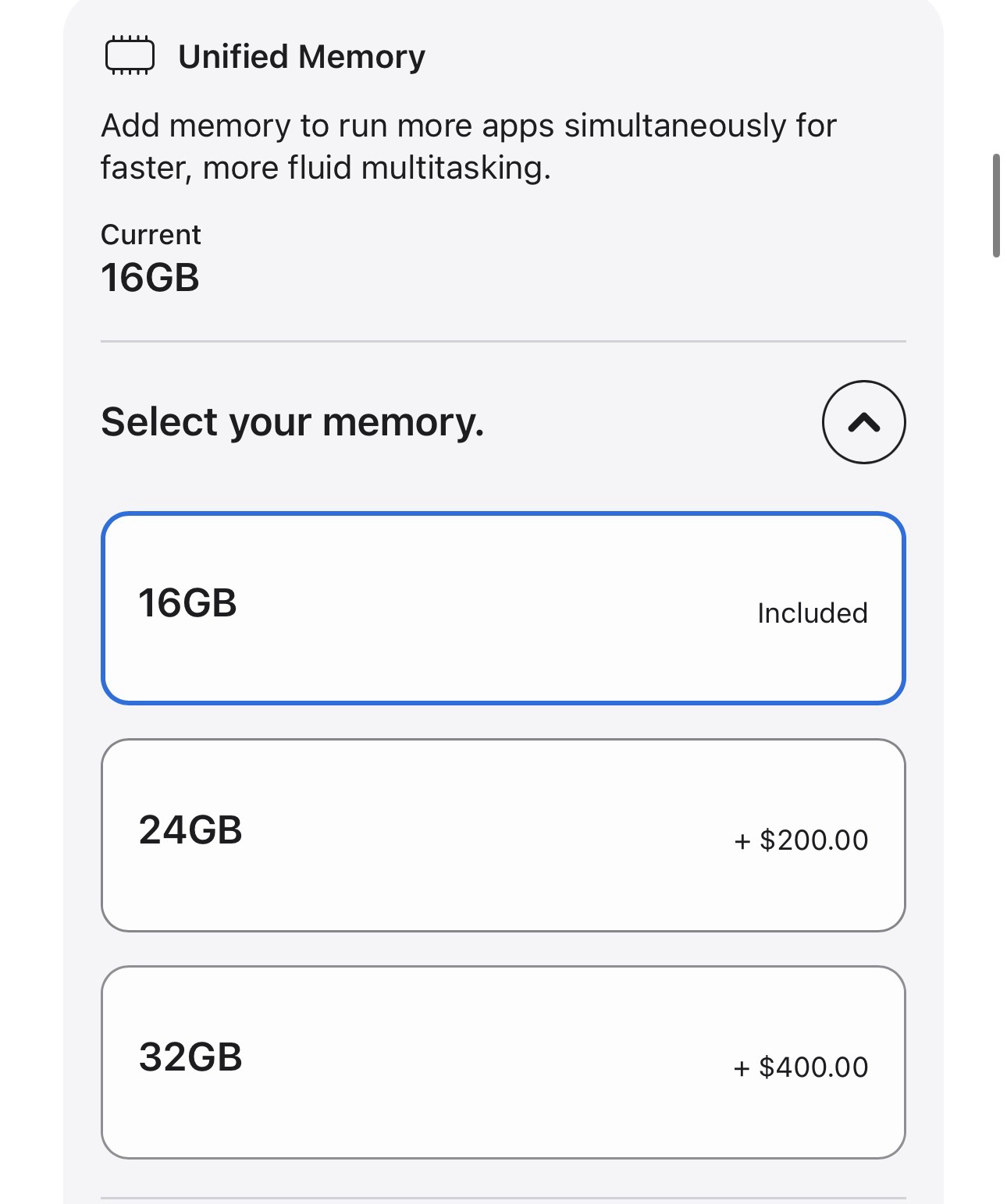The width and height of the screenshot is (1007, 1204).
Task: Click the current 16GB value under Current
Action: 150,278
